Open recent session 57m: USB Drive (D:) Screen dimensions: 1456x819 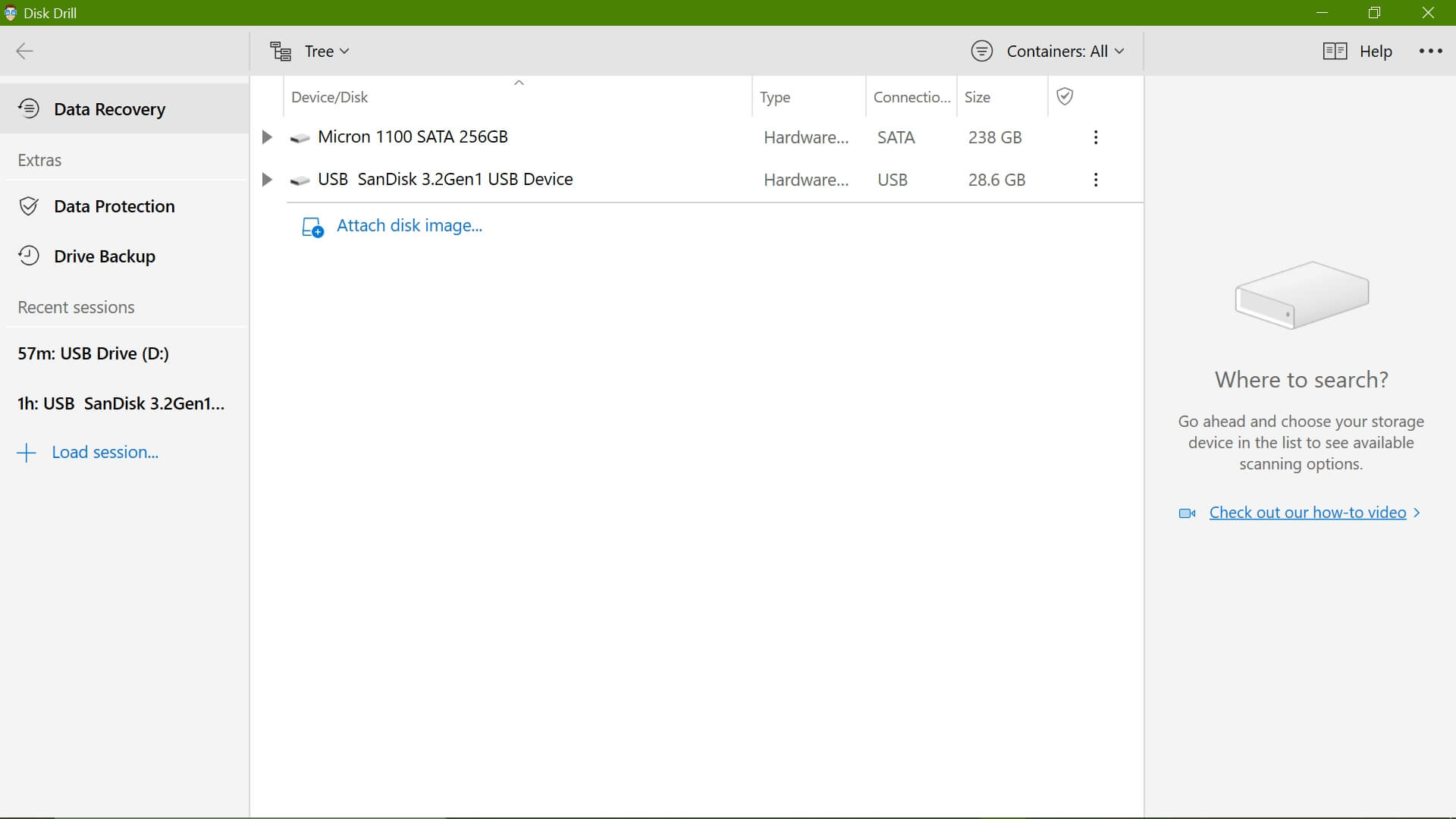click(93, 353)
